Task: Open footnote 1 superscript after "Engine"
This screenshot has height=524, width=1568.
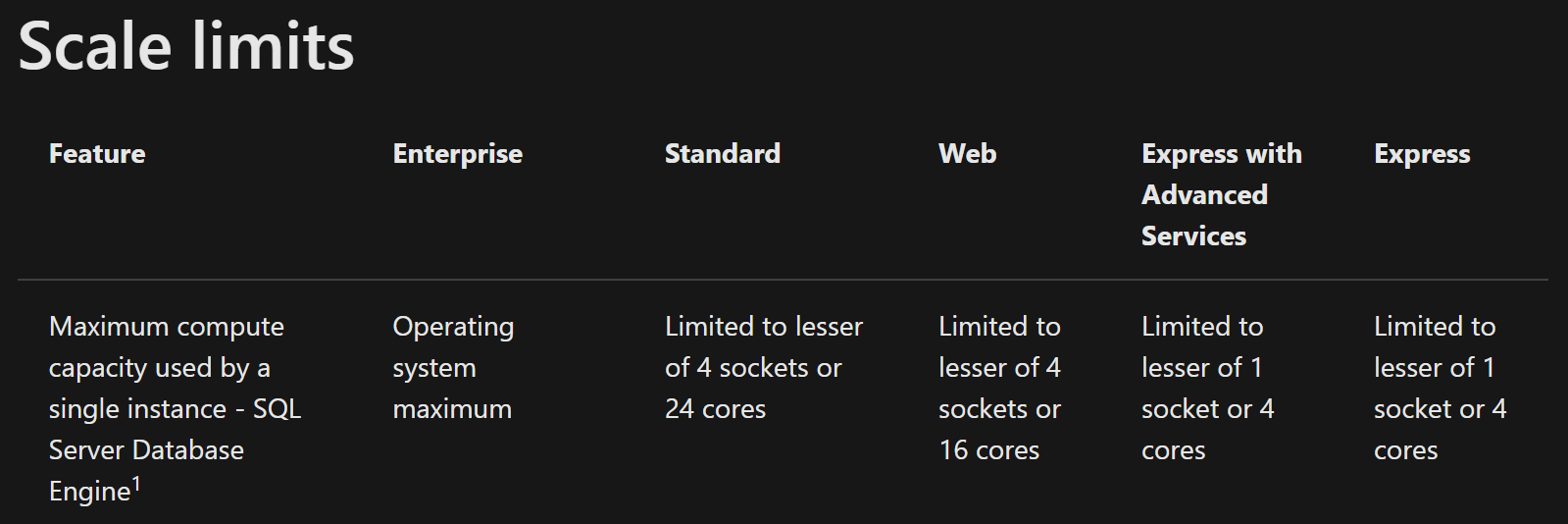Action: point(136,483)
